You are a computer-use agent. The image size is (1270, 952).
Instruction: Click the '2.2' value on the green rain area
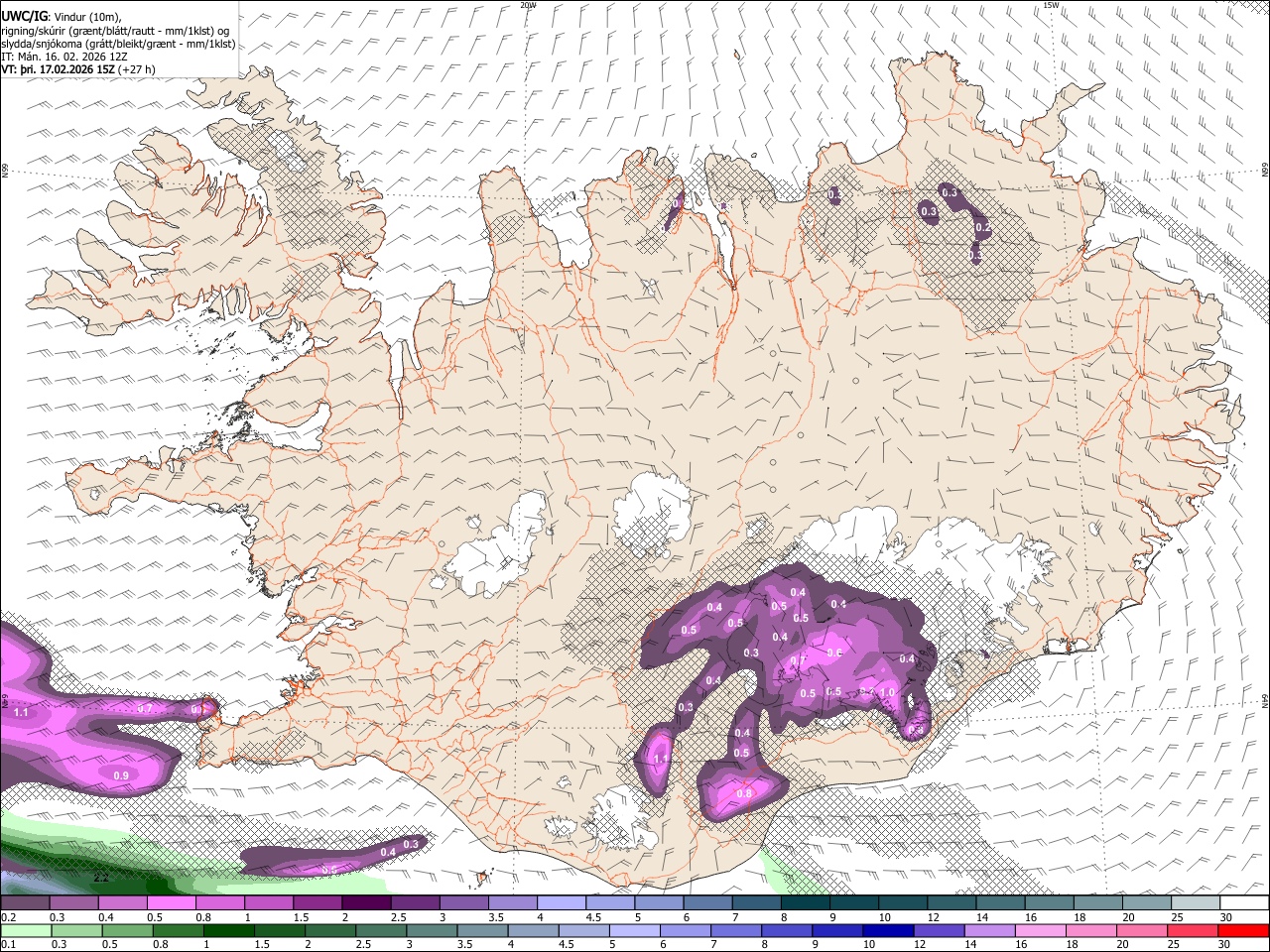point(101,878)
